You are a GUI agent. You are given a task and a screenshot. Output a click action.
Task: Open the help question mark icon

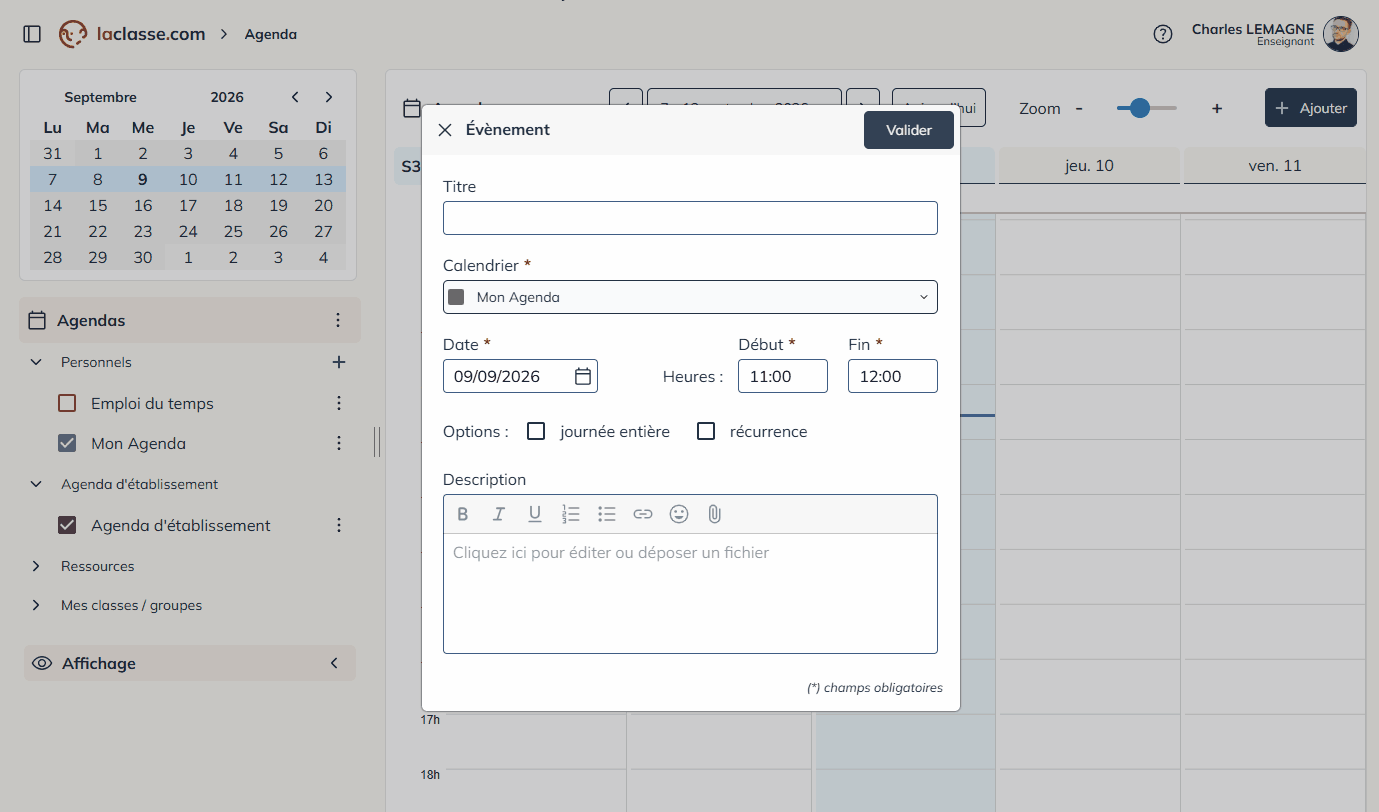[x=1162, y=34]
